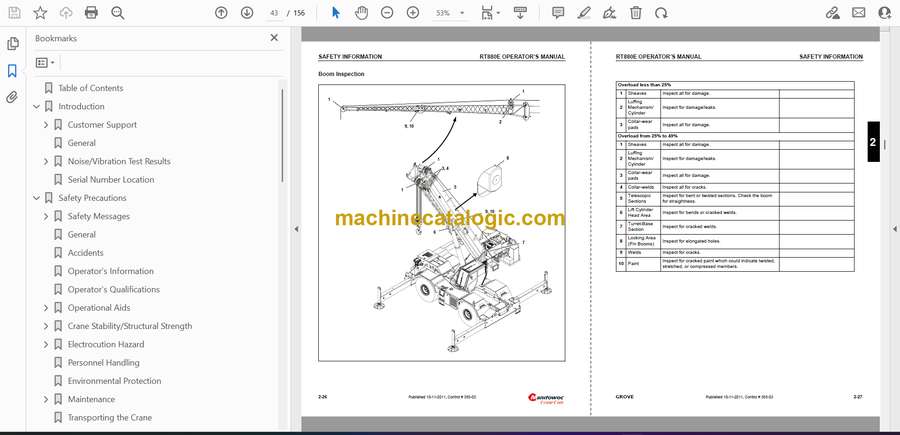Open the sign document tool
900x435 pixels.
pyautogui.click(x=610, y=13)
